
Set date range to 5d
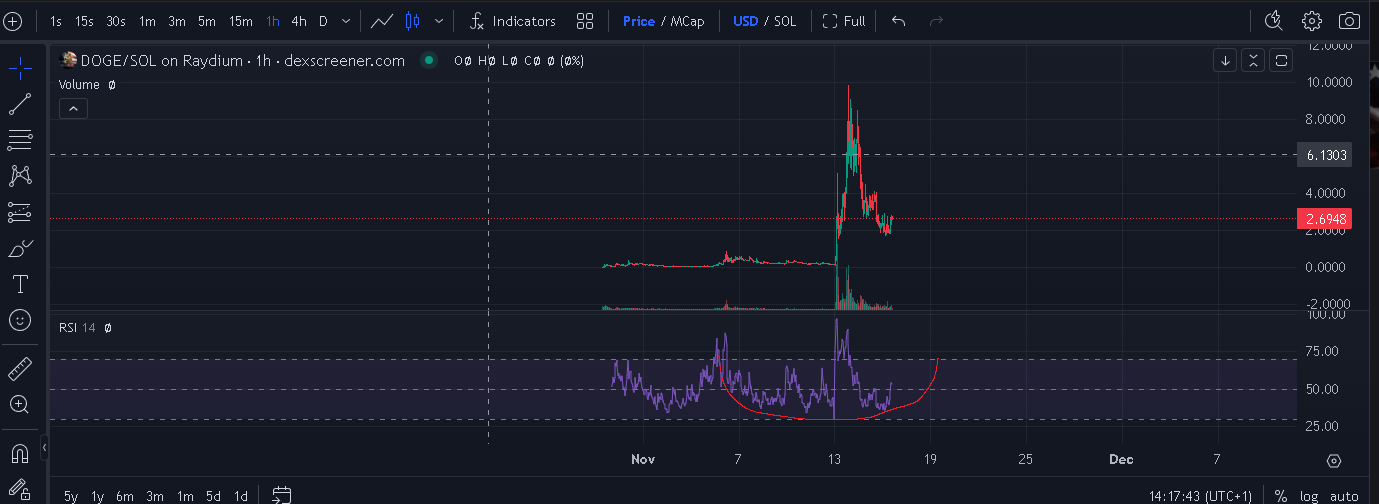click(214, 496)
